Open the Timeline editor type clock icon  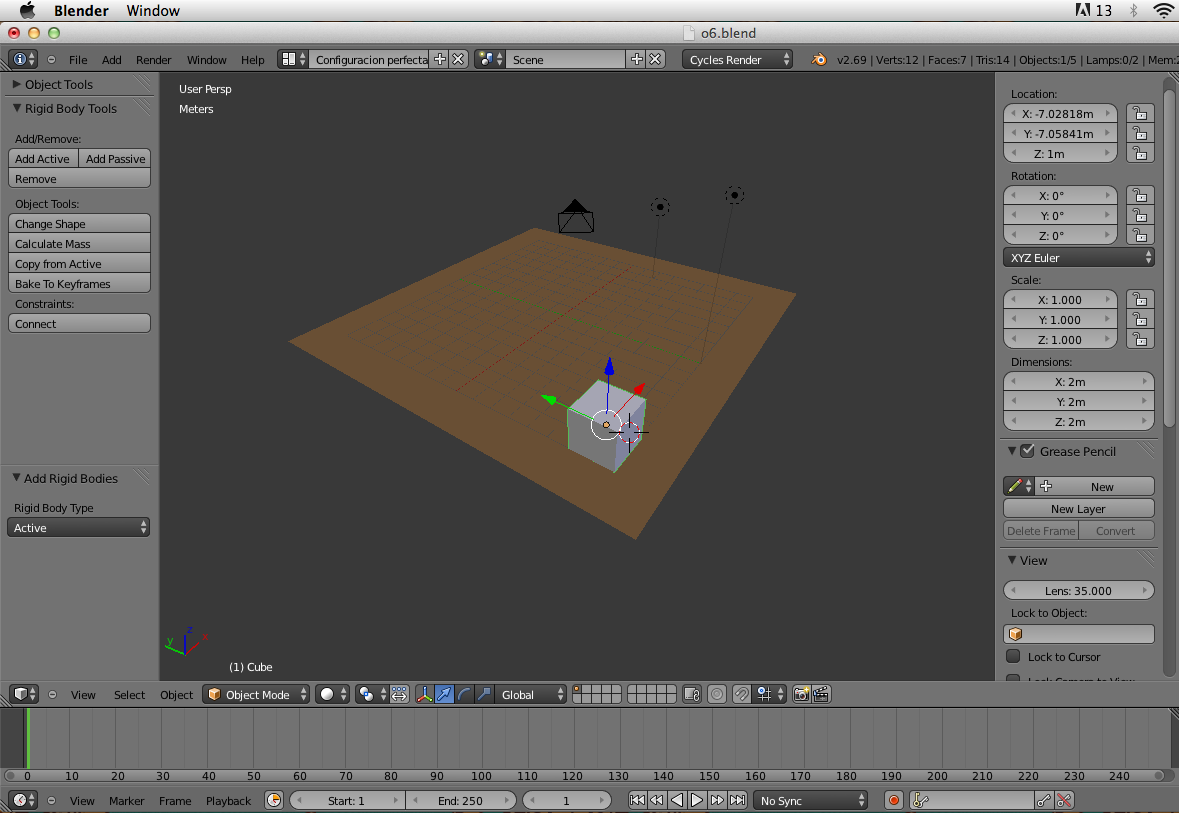pos(23,800)
